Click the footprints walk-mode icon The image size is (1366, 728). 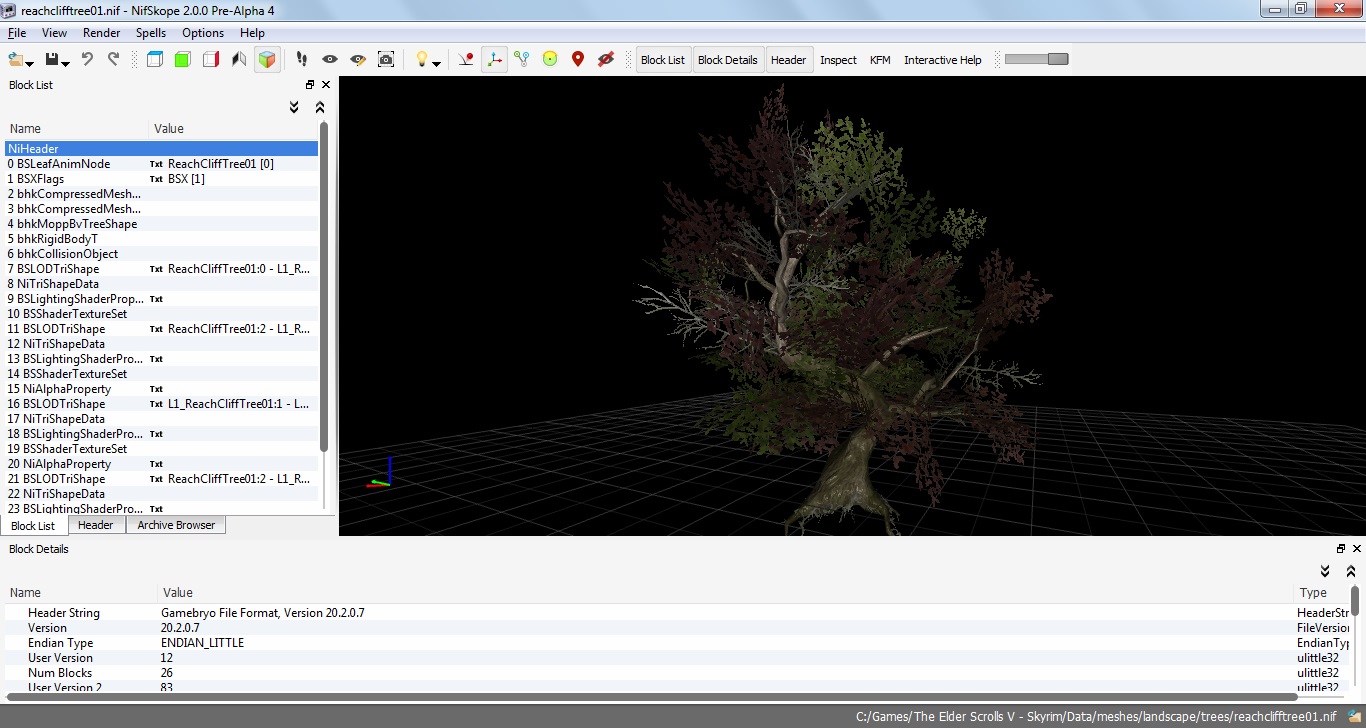(302, 60)
